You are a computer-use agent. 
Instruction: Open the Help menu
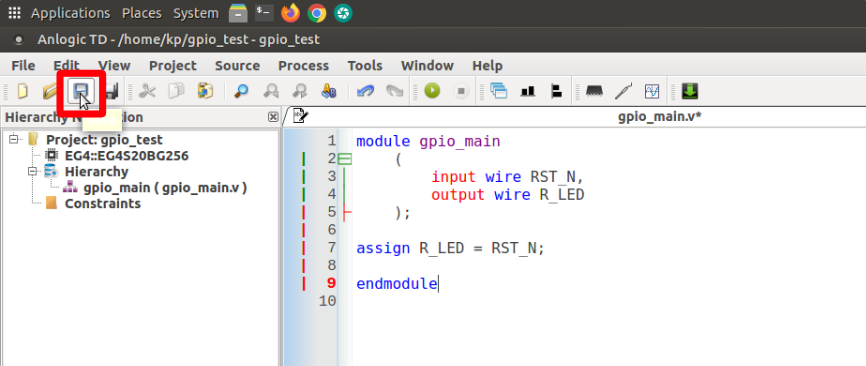487,66
